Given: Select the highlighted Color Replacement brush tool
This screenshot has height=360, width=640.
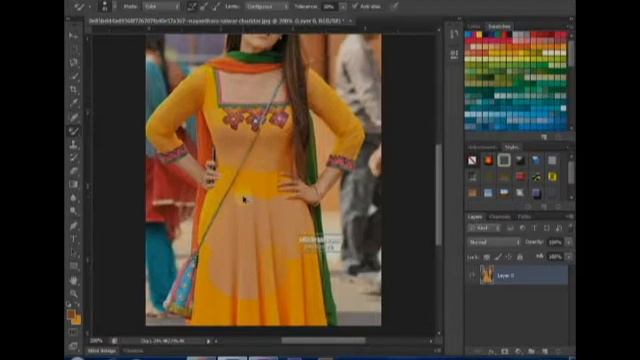Looking at the screenshot, I should point(73,131).
